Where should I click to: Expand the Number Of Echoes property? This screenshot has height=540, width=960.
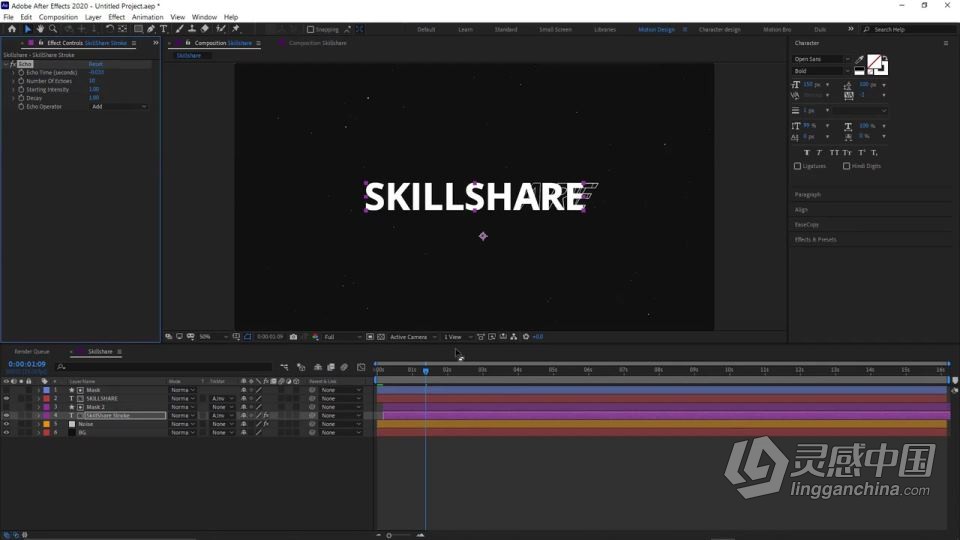click(x=13, y=81)
